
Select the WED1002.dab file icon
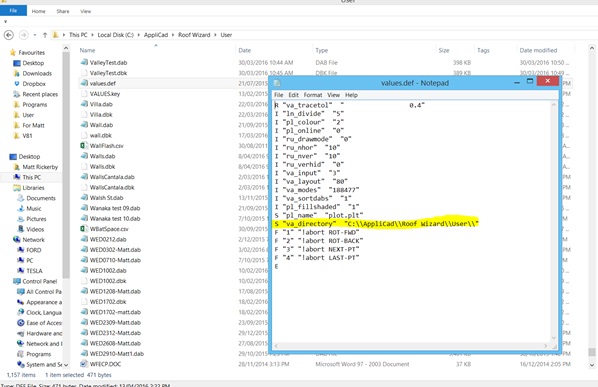84,270
